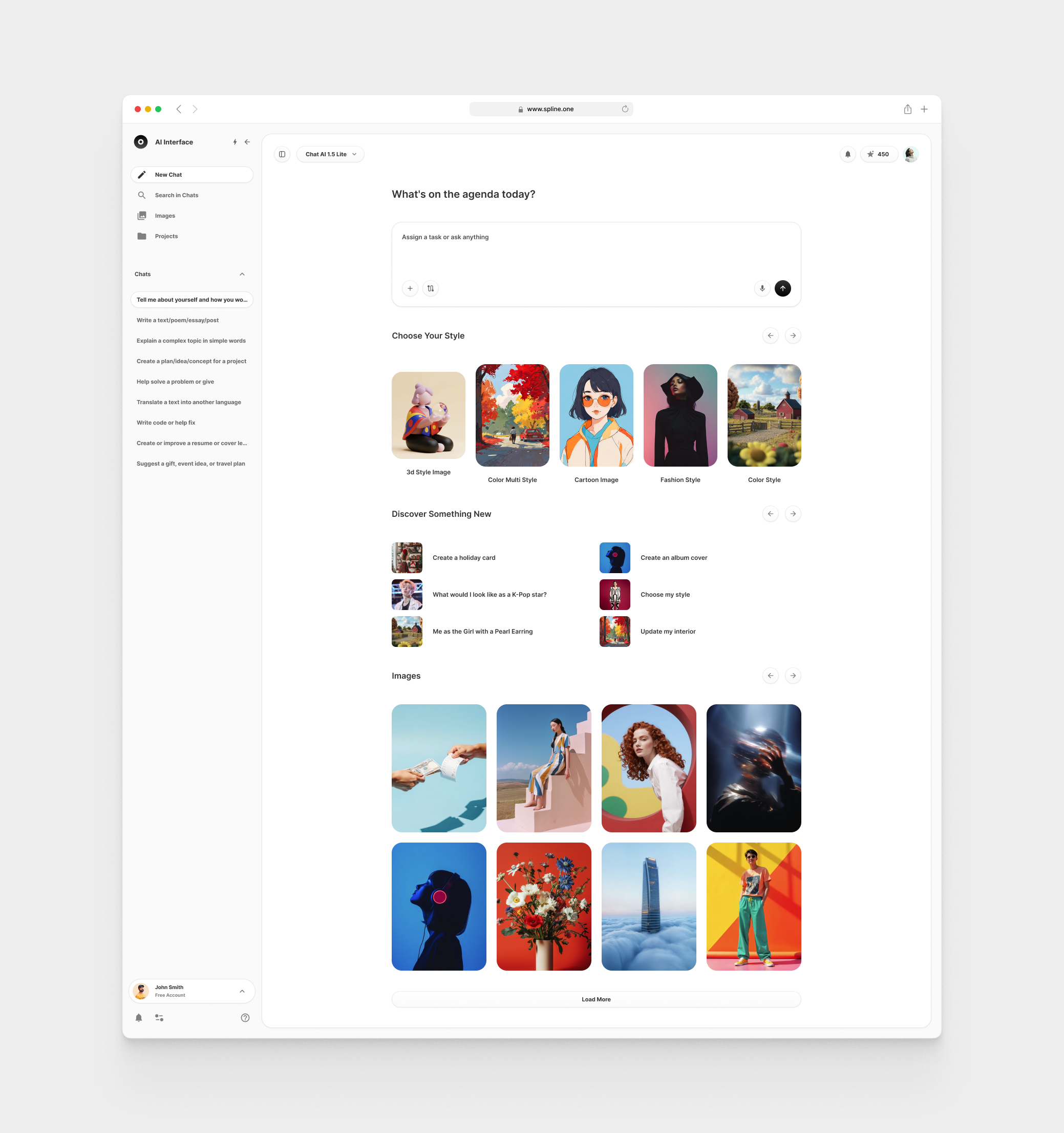This screenshot has width=1064, height=1133.
Task: Open settings sliders icon at sidebar bottom
Action: [159, 1018]
